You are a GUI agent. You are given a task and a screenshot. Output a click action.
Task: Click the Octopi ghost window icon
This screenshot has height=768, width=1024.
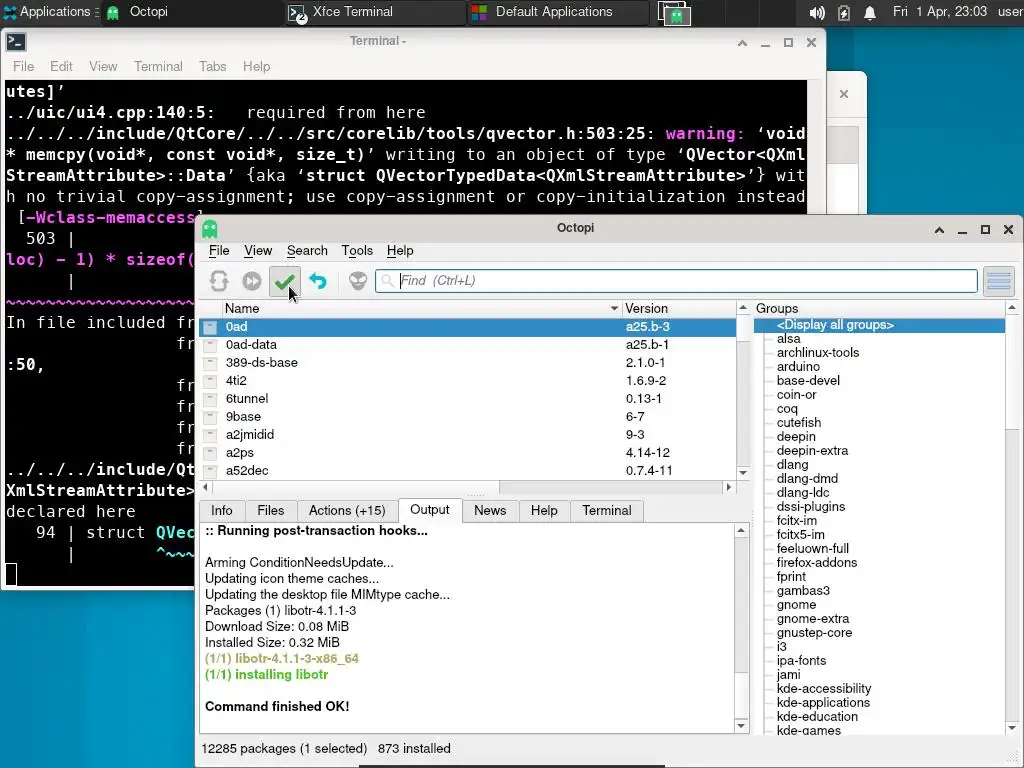pos(210,229)
